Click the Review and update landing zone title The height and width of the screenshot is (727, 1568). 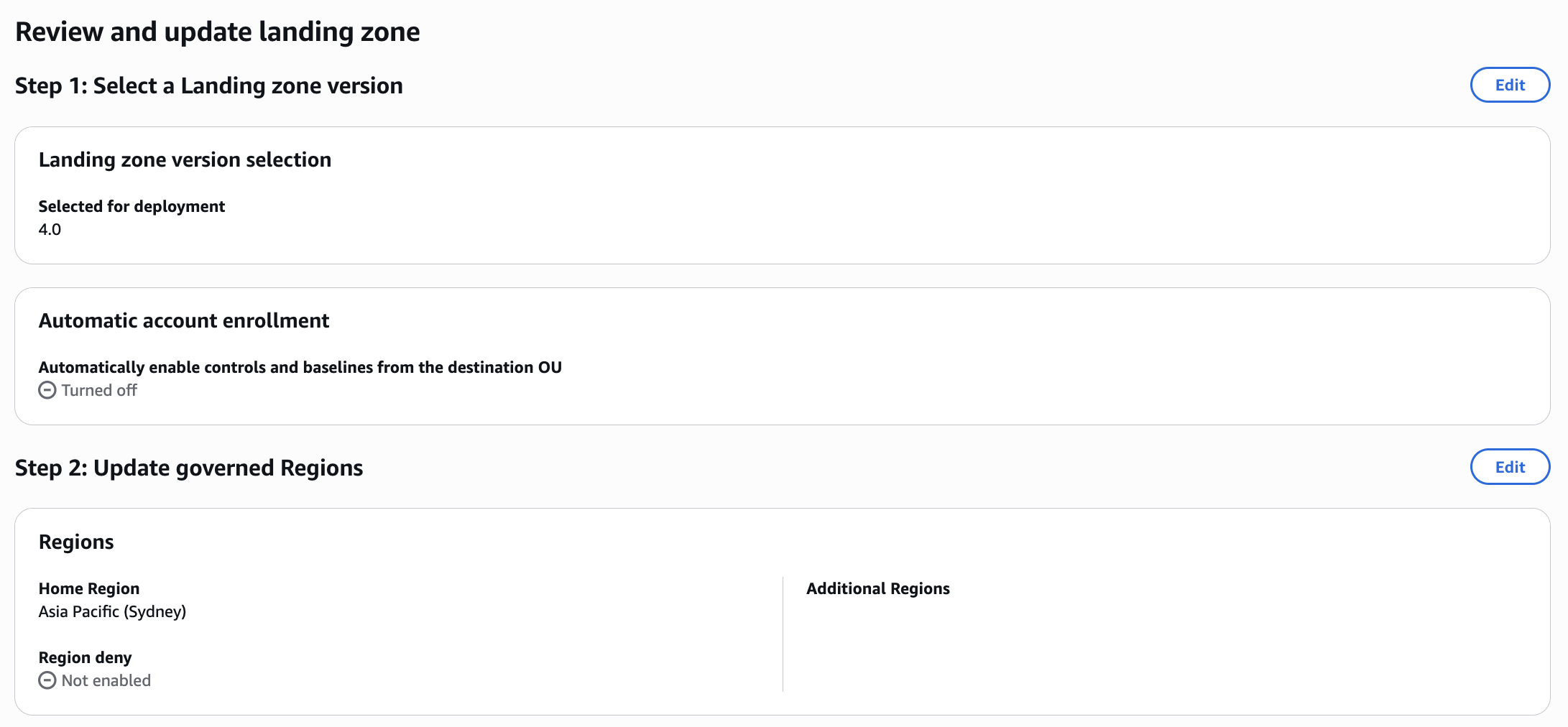coord(218,31)
